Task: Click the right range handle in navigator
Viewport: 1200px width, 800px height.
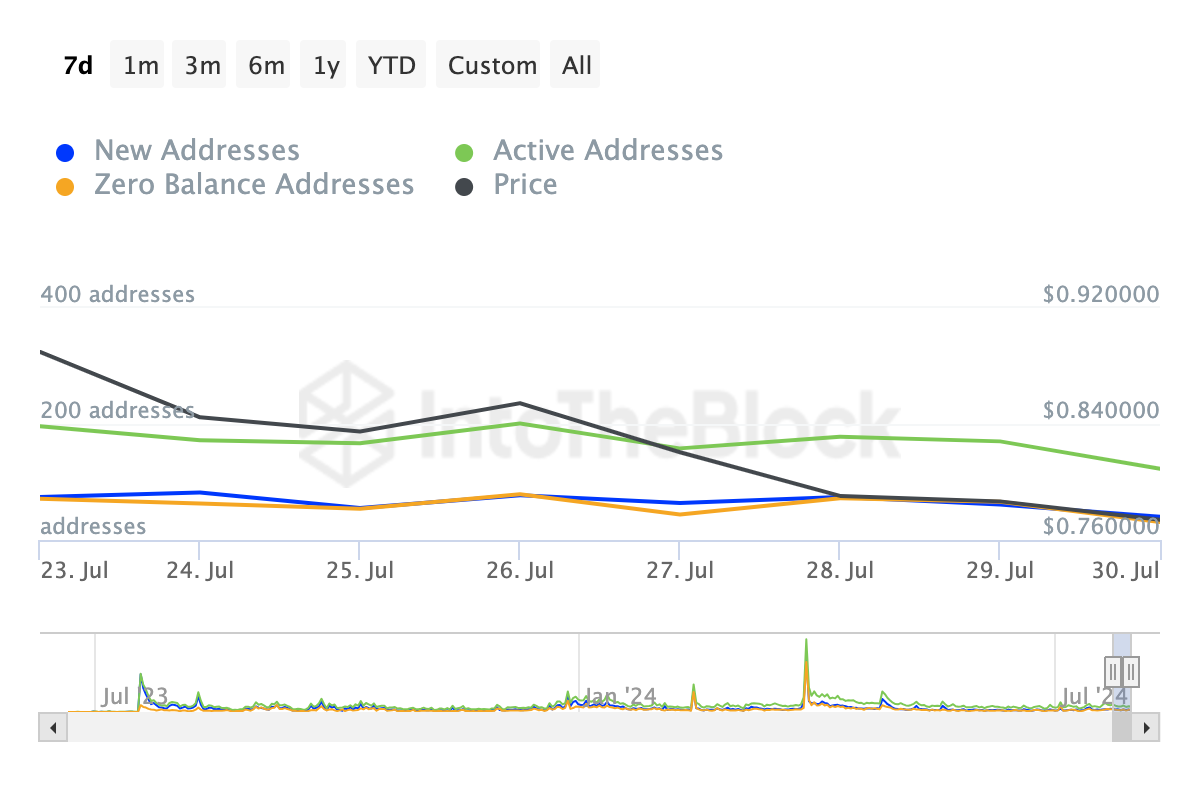Action: (x=1131, y=670)
